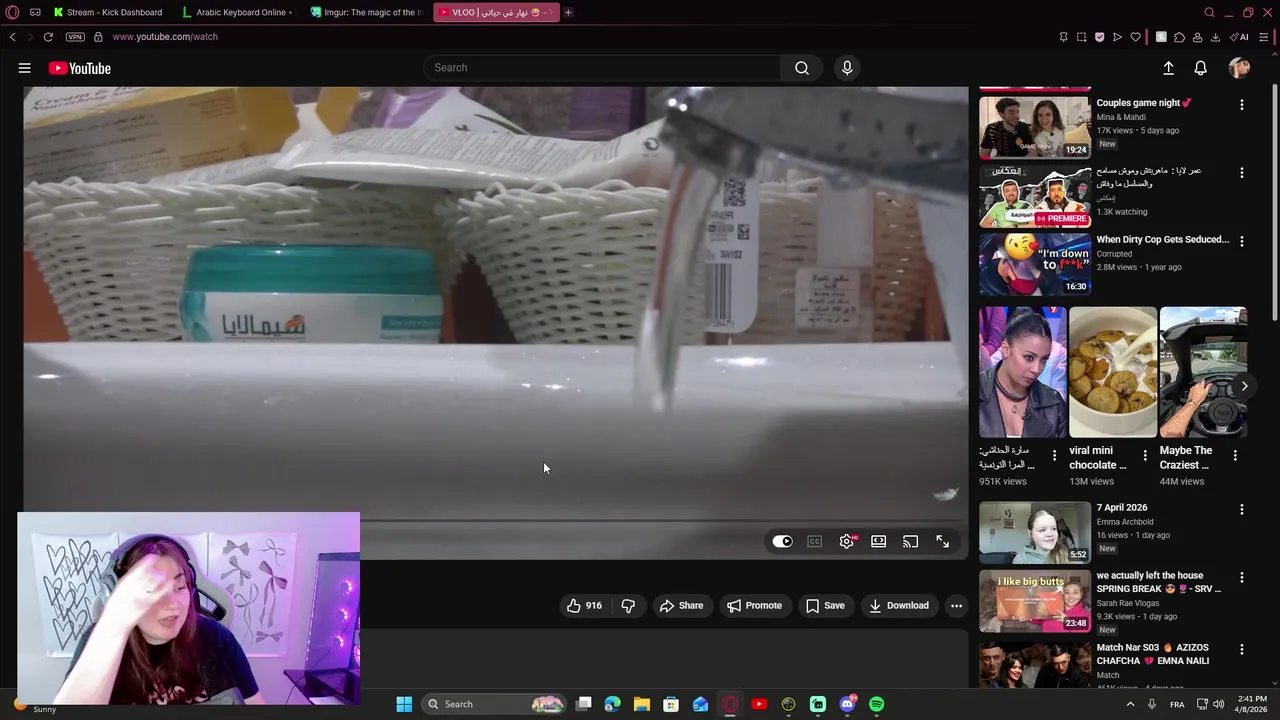1280x720 pixels.
Task: Add page to bookmarks with heart icon
Action: (x=1135, y=37)
